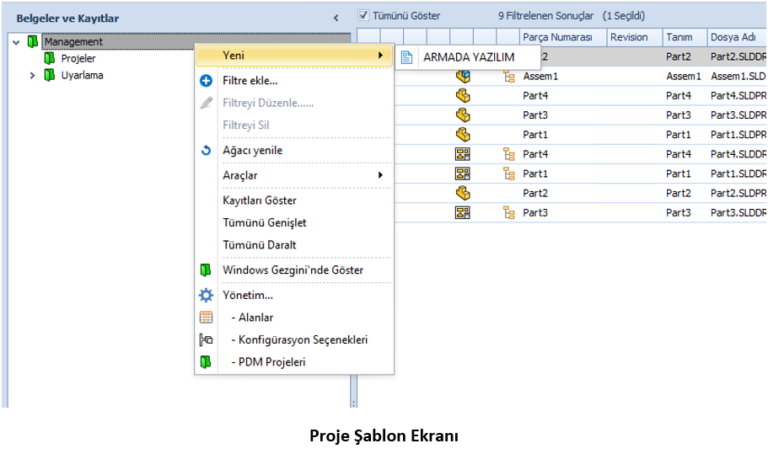Uncheck the Tümünü Göster checkbox
Image resolution: width=768 pixels, height=454 pixels.
pyautogui.click(x=363, y=16)
